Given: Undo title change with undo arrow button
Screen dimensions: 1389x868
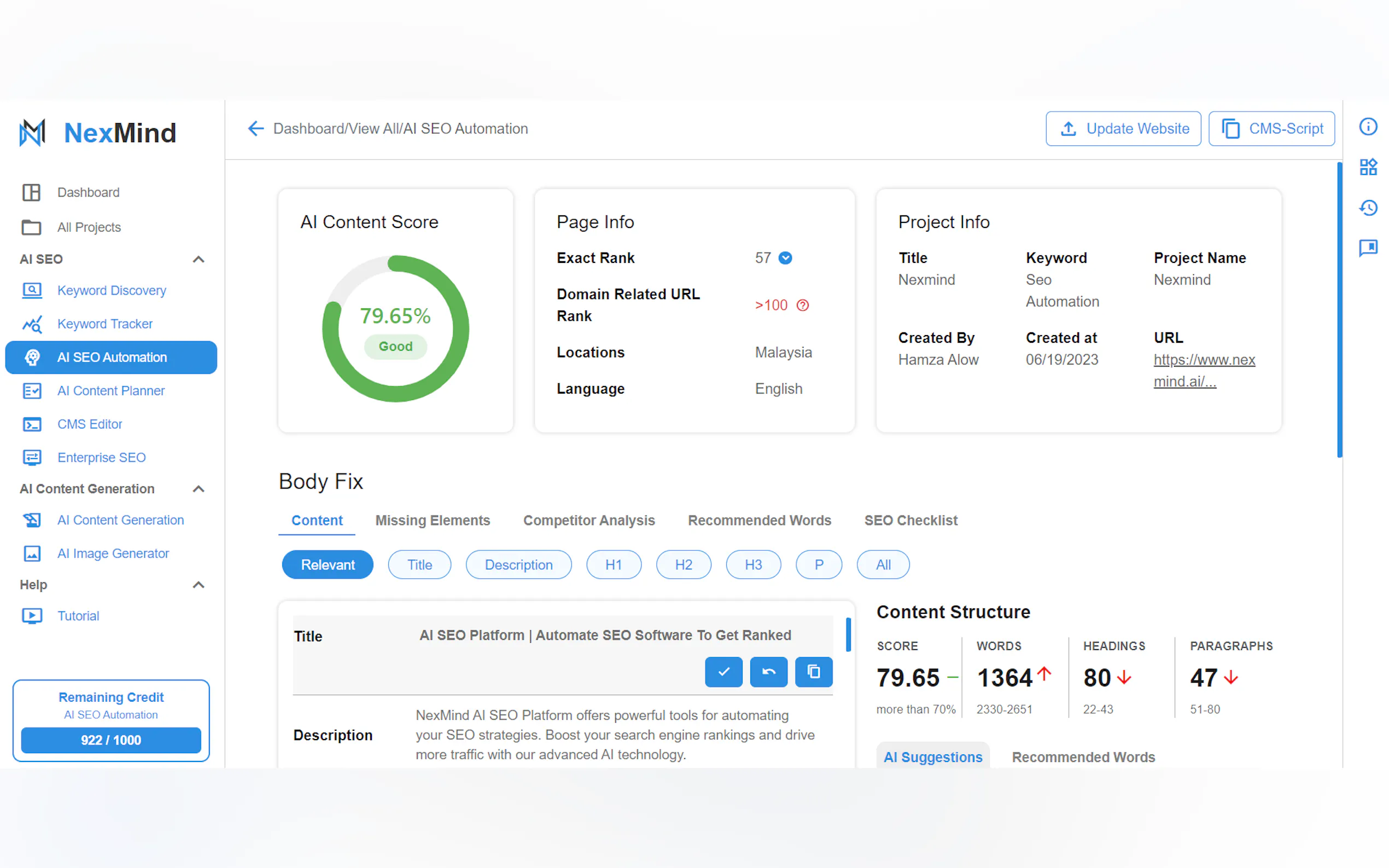Looking at the screenshot, I should [x=768, y=672].
